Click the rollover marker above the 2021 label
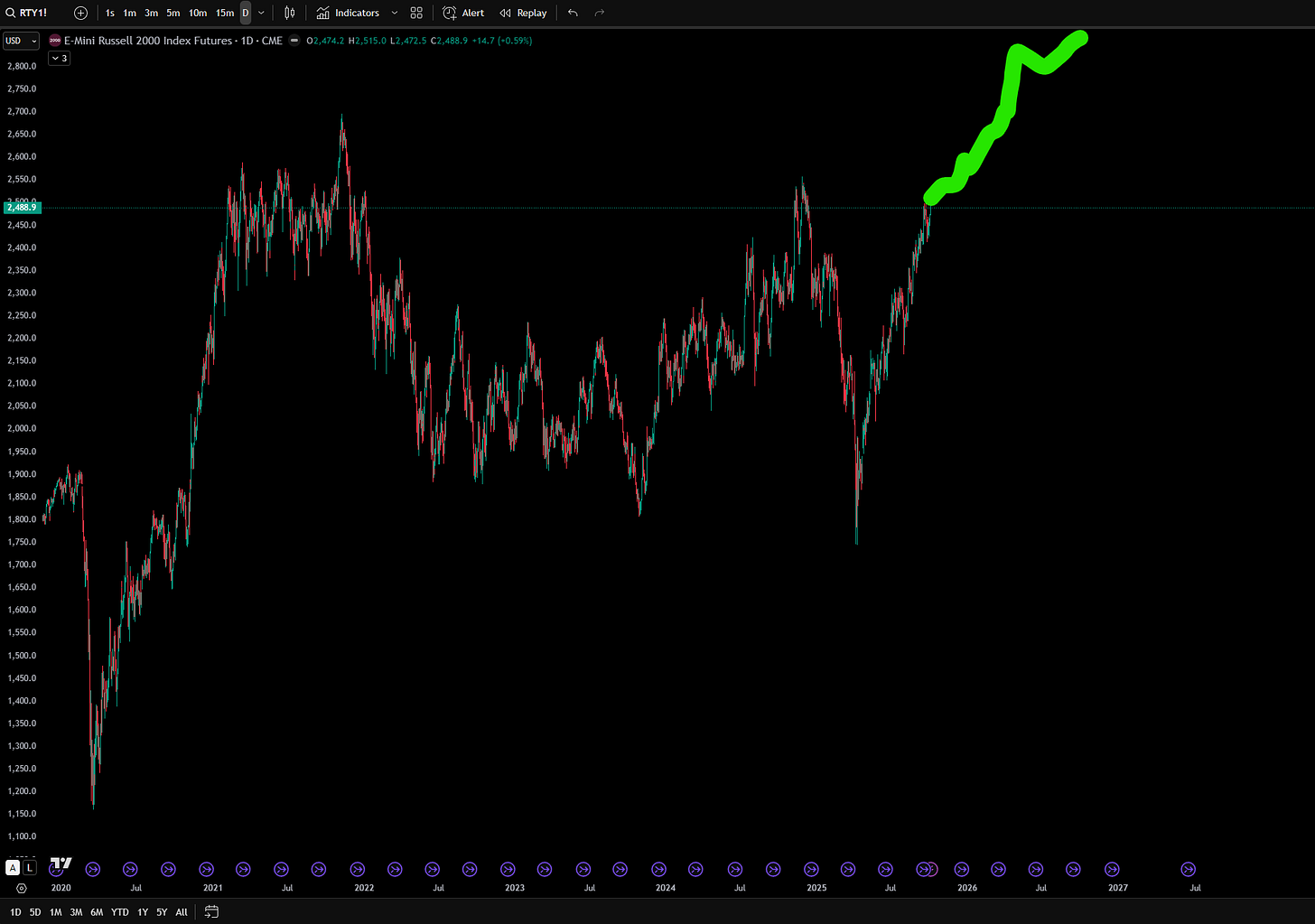 [206, 869]
